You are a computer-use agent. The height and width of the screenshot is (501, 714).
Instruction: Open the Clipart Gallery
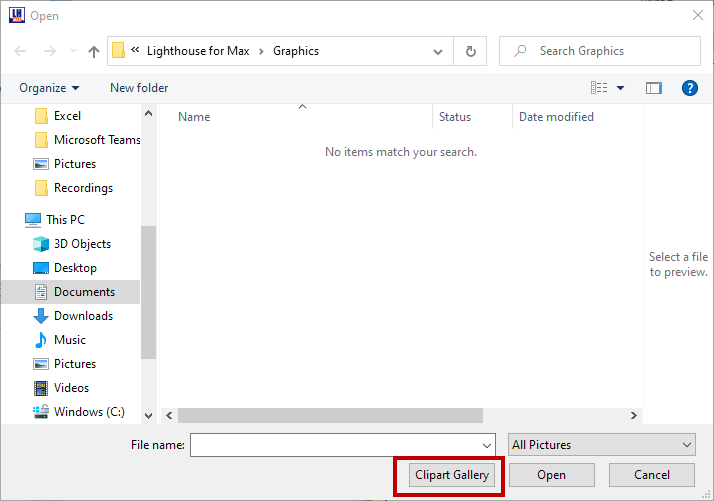[452, 475]
